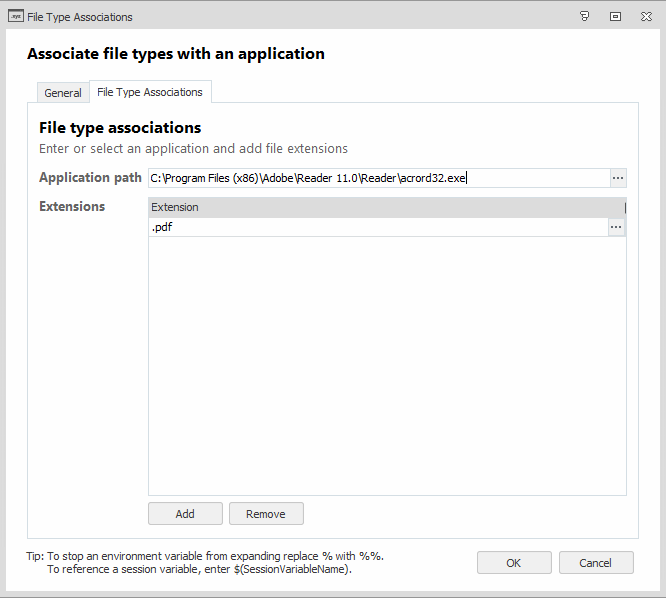Open ellipsis button in .pdf extension row

click(616, 227)
